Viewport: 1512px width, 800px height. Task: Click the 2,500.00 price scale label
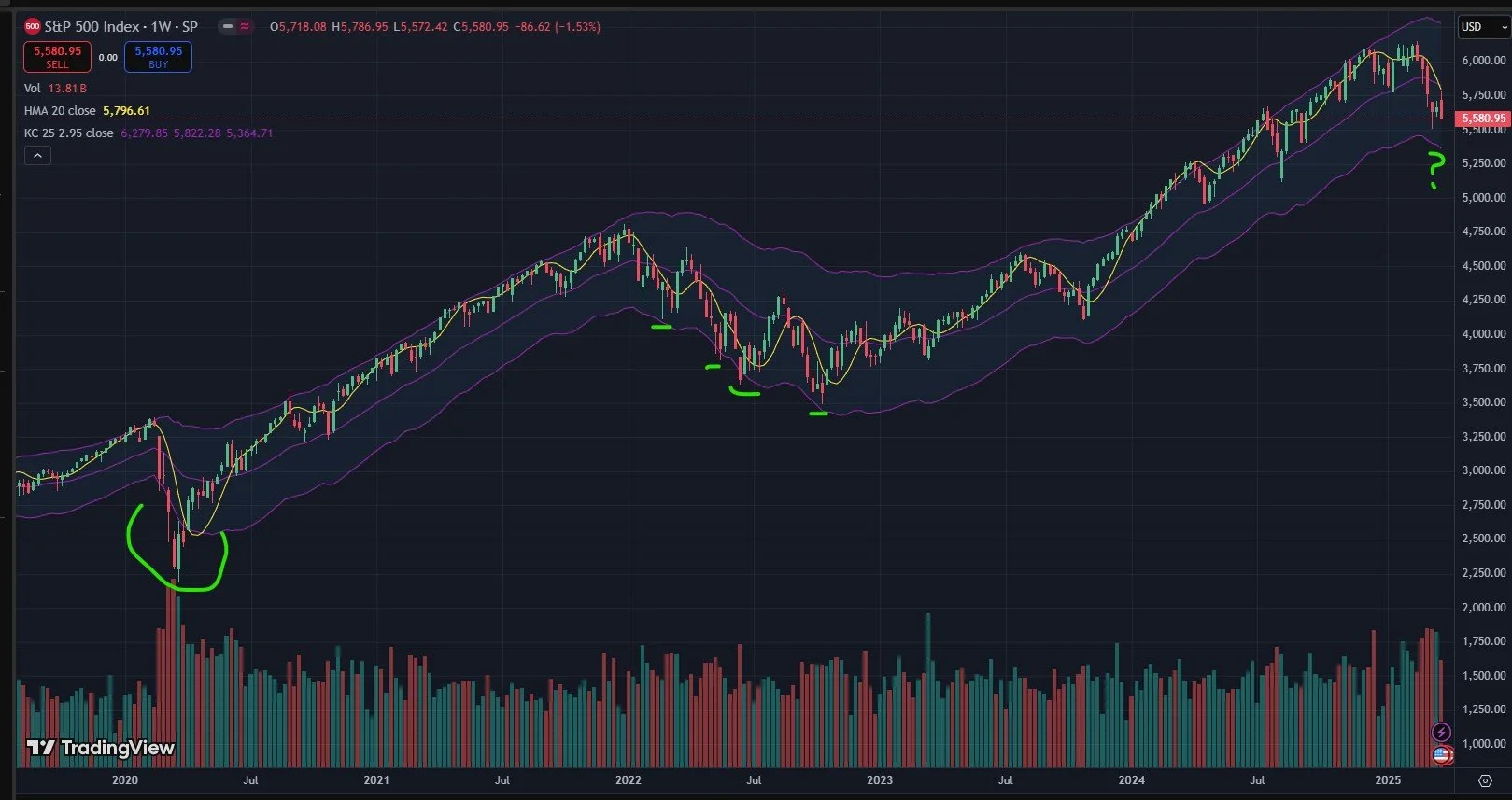point(1484,539)
